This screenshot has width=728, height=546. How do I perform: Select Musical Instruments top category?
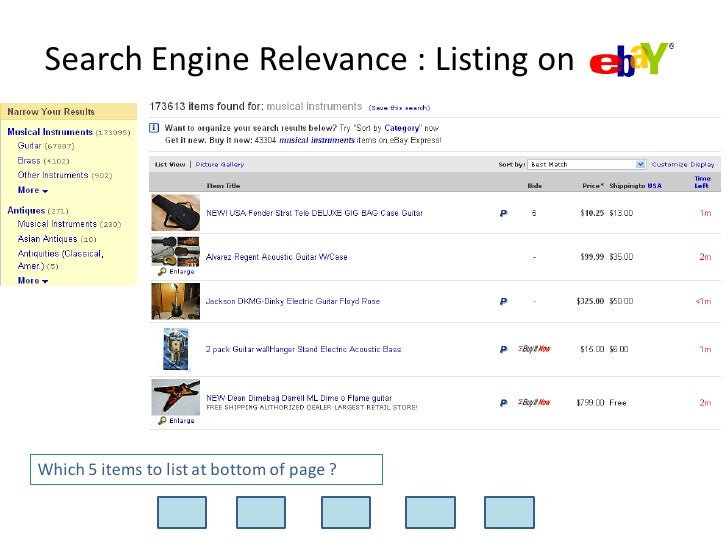[50, 132]
